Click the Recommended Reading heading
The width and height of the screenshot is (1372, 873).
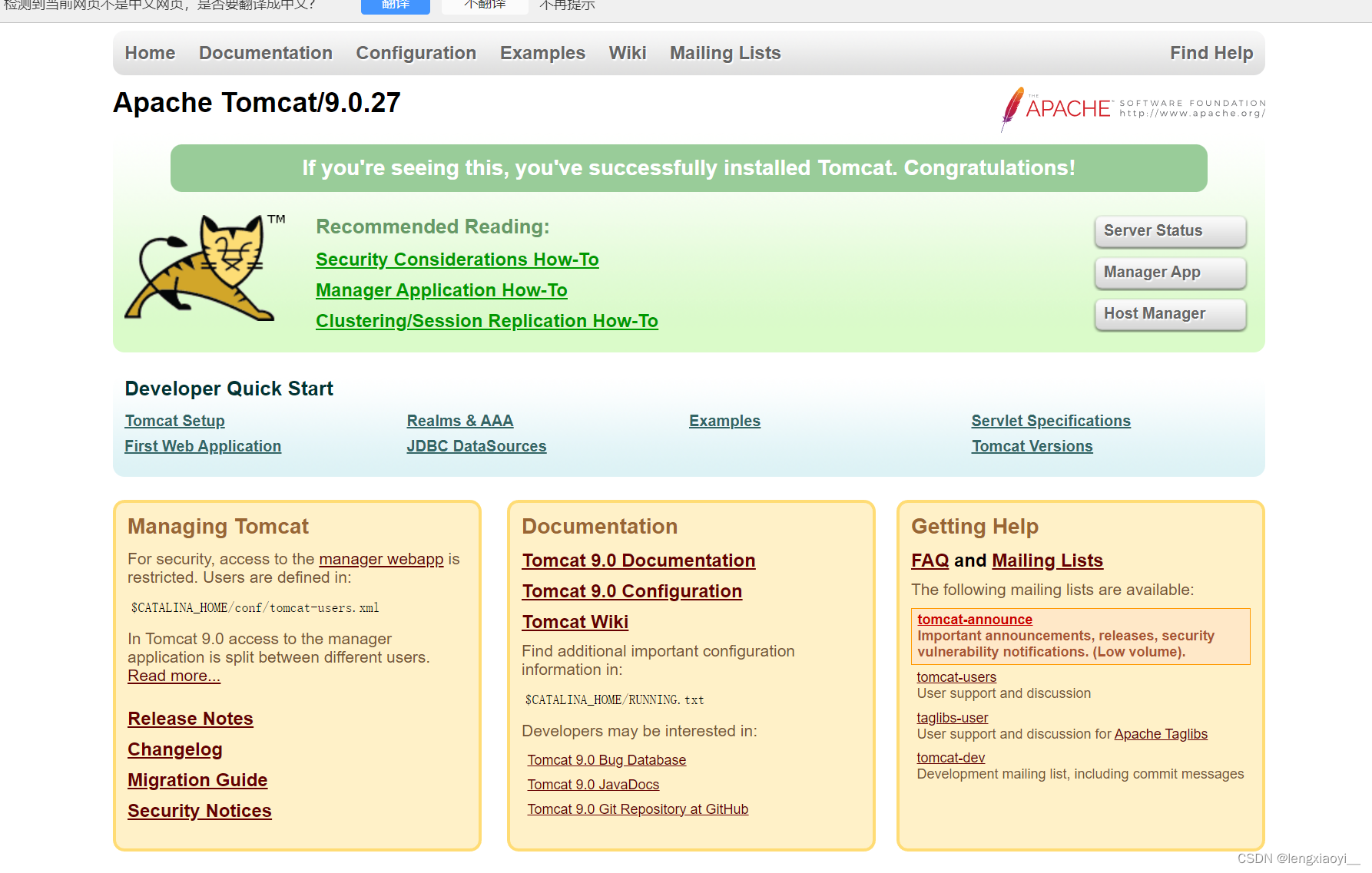pos(433,227)
